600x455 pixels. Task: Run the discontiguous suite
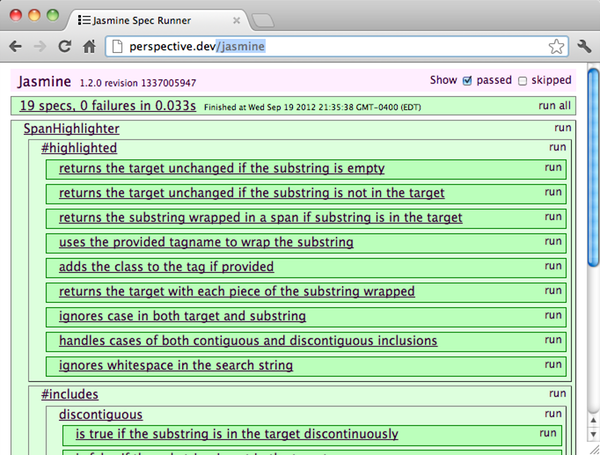[553, 414]
